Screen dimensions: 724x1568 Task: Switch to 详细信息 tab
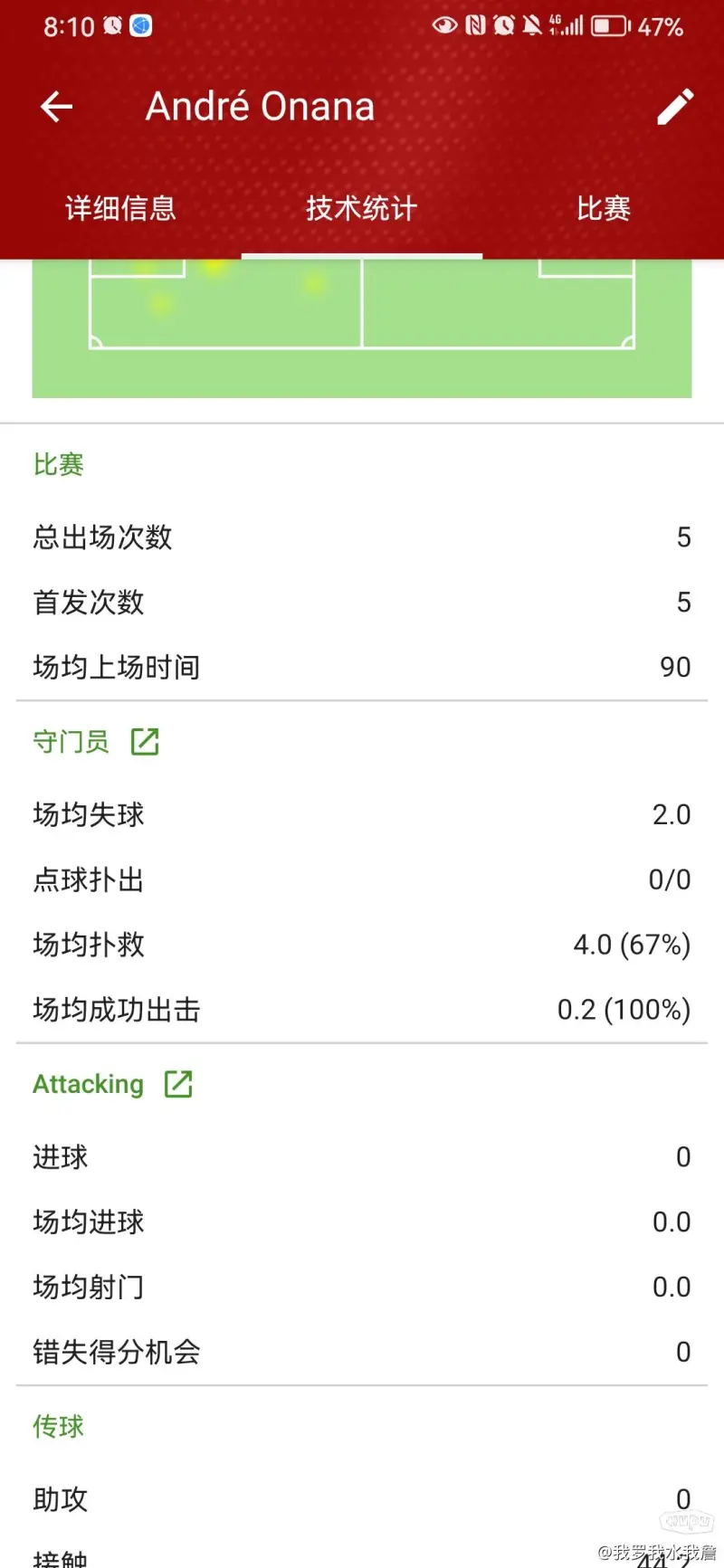coord(120,209)
